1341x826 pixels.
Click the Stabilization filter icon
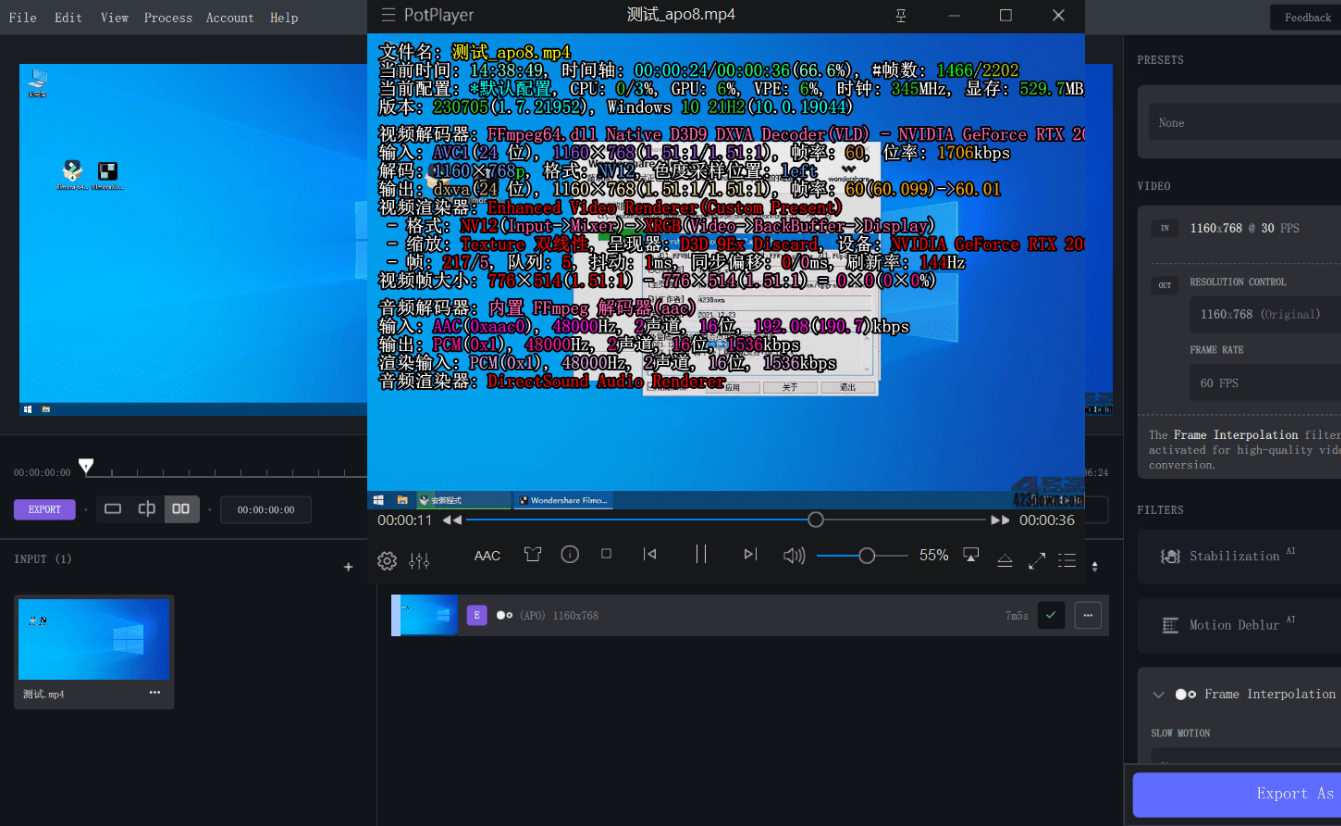pos(1170,556)
